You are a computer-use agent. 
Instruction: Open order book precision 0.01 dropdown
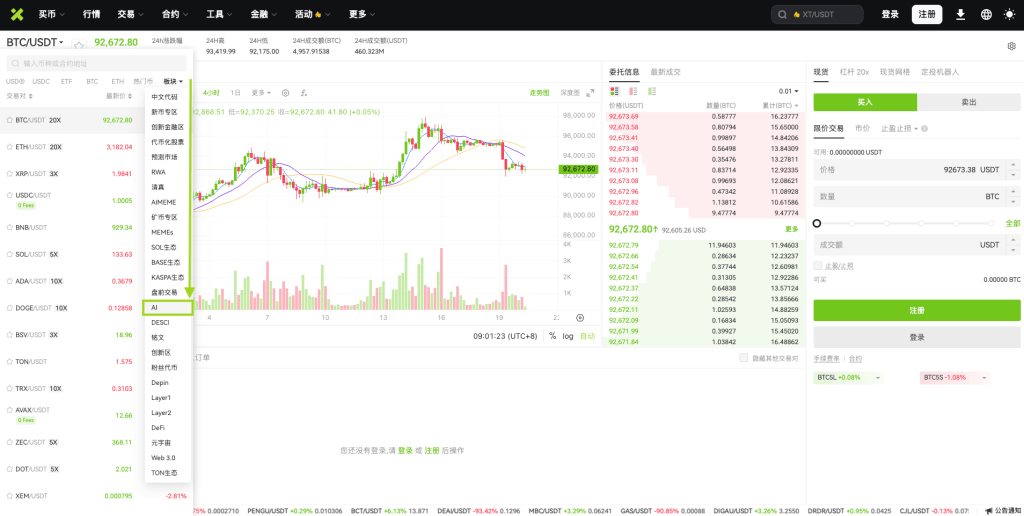pyautogui.click(x=789, y=91)
